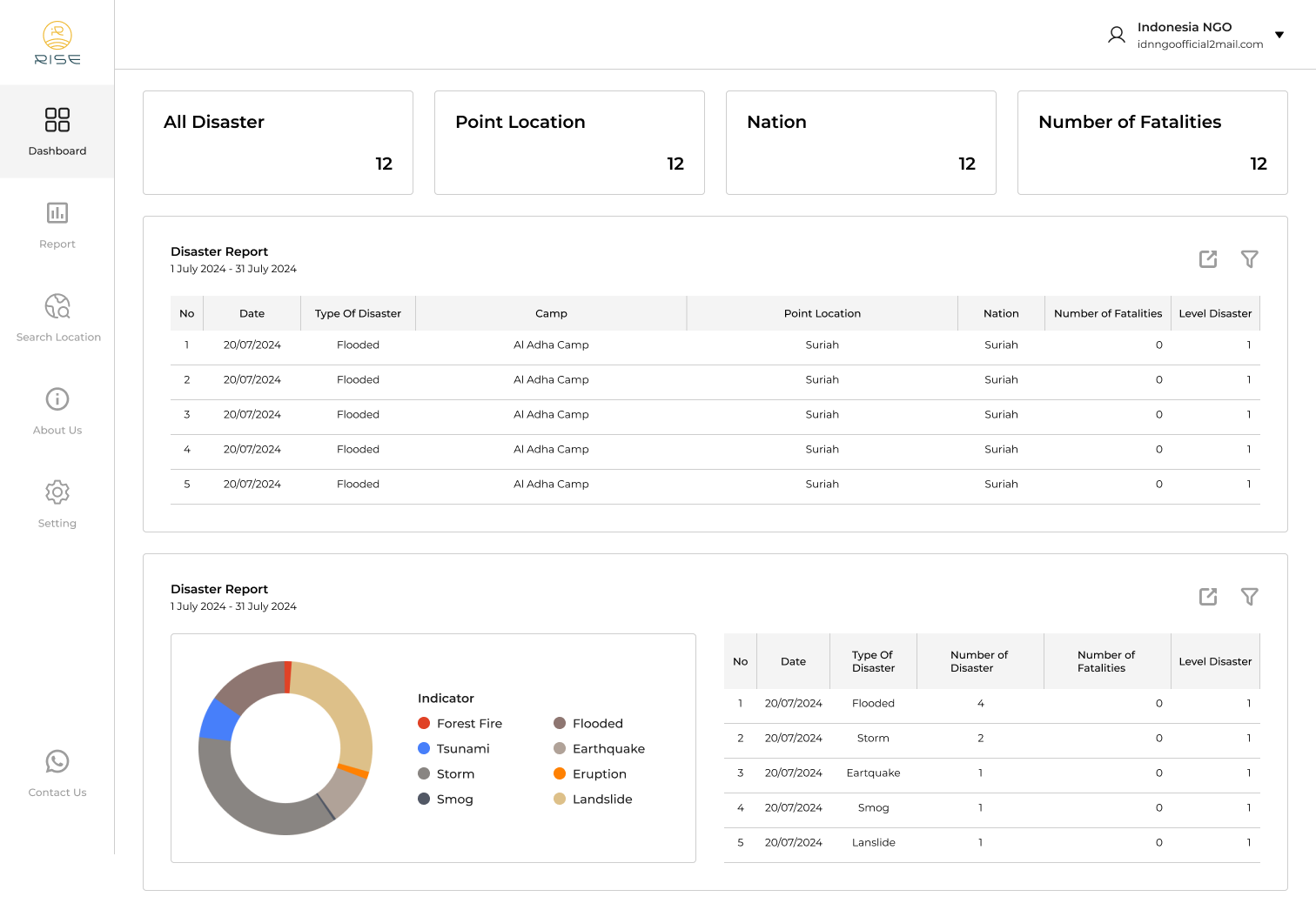Image resolution: width=1316 pixels, height=910 pixels.
Task: Click the Earthquake taupe legend dot
Action: coord(560,748)
